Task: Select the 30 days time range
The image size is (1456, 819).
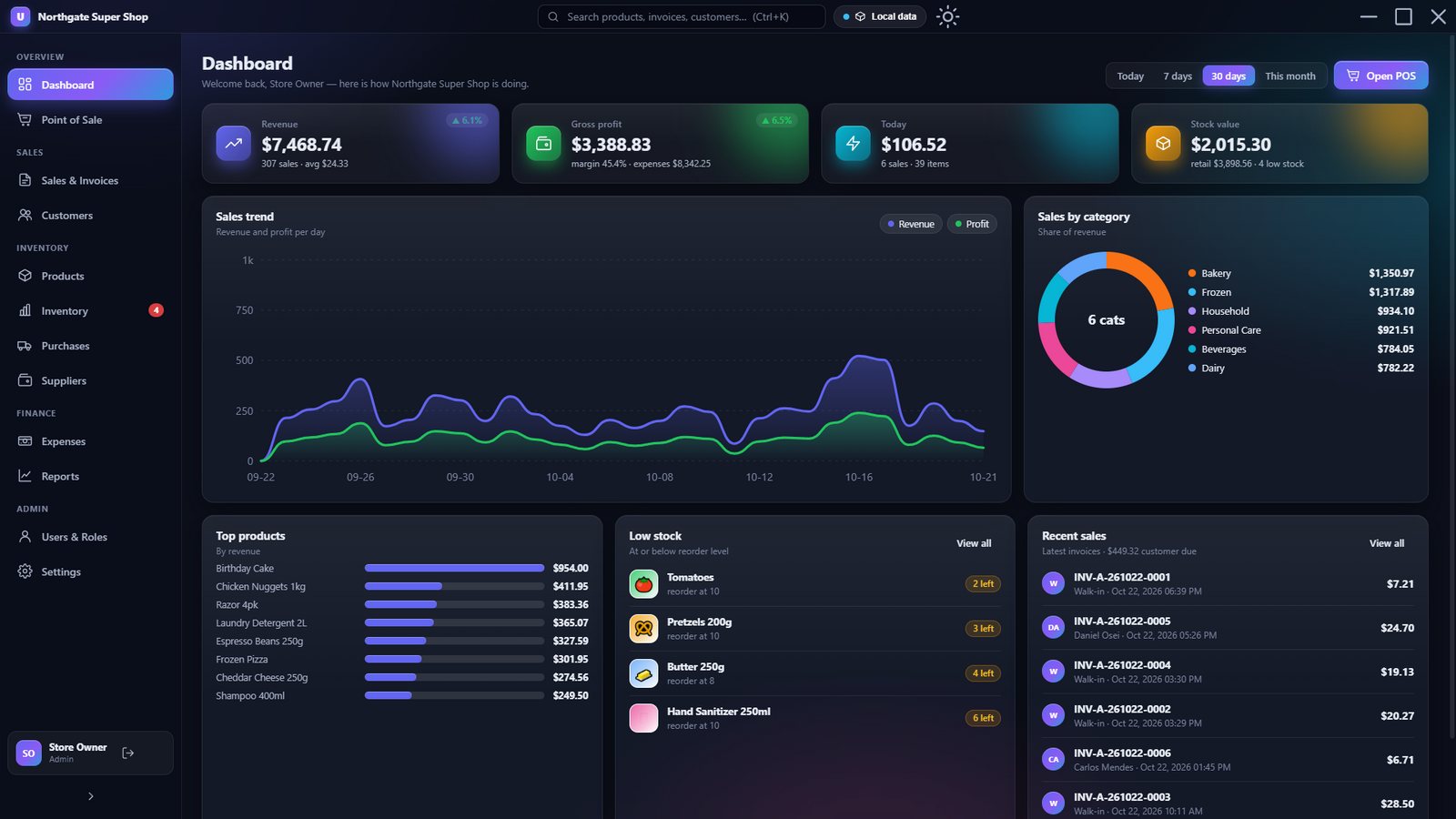Action: click(x=1228, y=76)
